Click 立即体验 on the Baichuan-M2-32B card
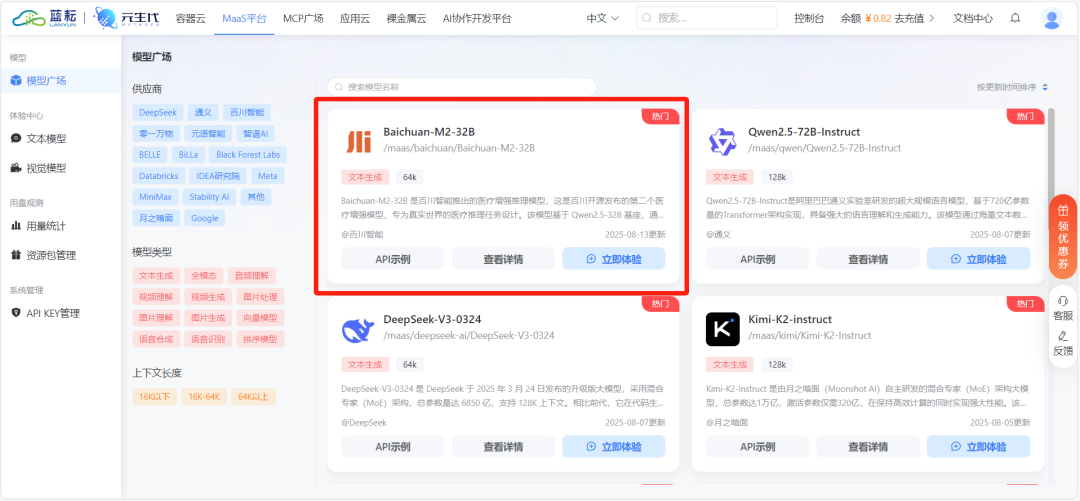Screen dimensions: 1080x501 point(614,259)
